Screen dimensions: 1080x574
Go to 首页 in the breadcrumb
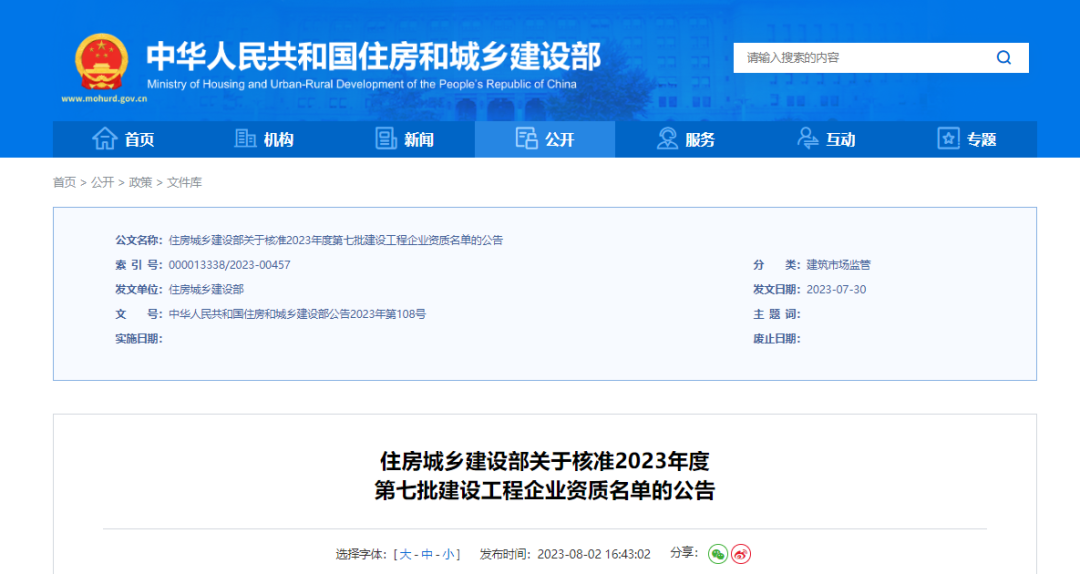click(64, 182)
